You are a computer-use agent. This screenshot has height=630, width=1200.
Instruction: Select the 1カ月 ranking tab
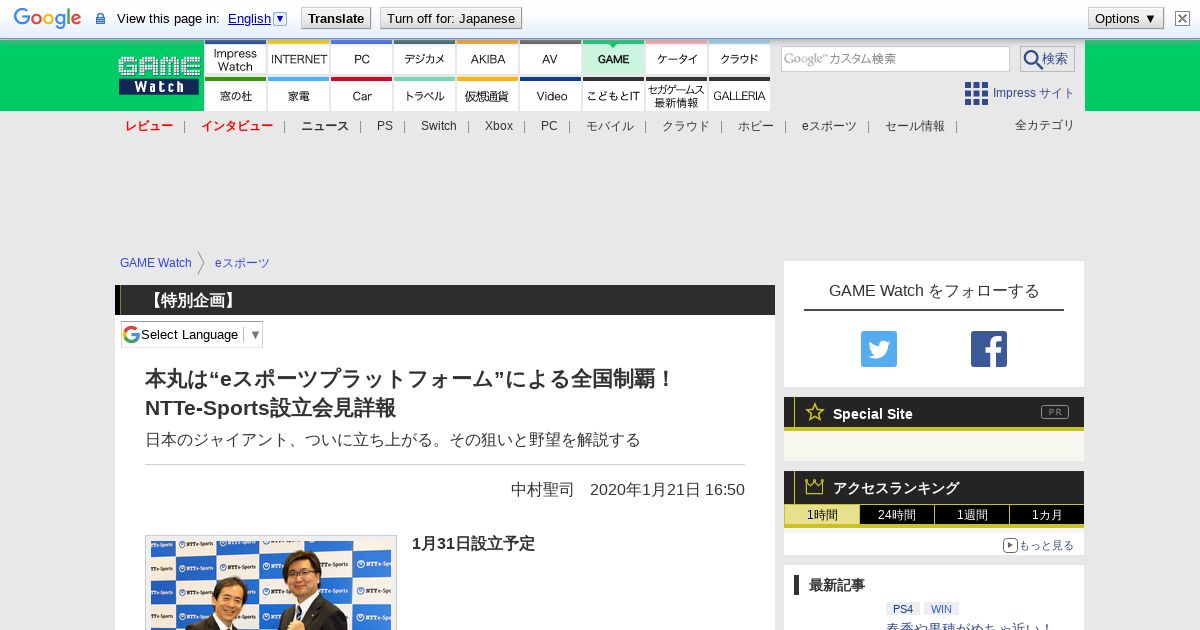[x=1047, y=515]
